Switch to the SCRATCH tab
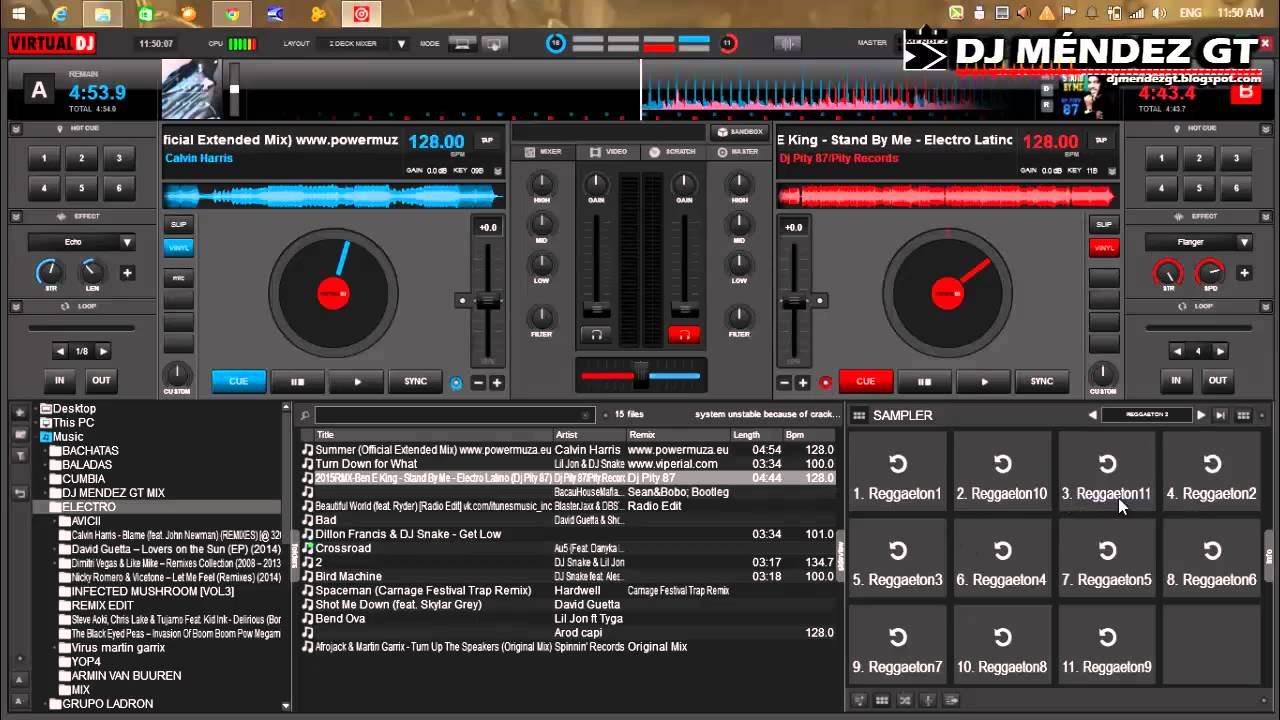The height and width of the screenshot is (720, 1280). click(672, 152)
